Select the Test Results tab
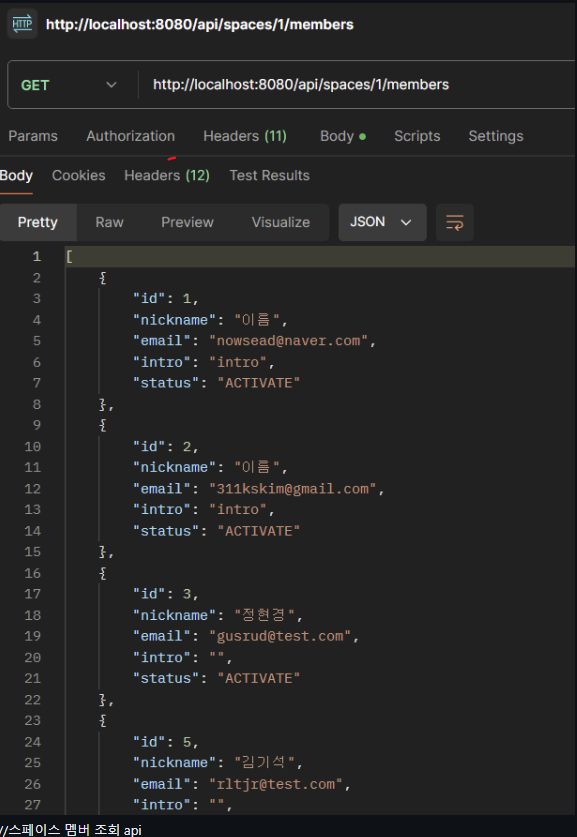 click(270, 176)
